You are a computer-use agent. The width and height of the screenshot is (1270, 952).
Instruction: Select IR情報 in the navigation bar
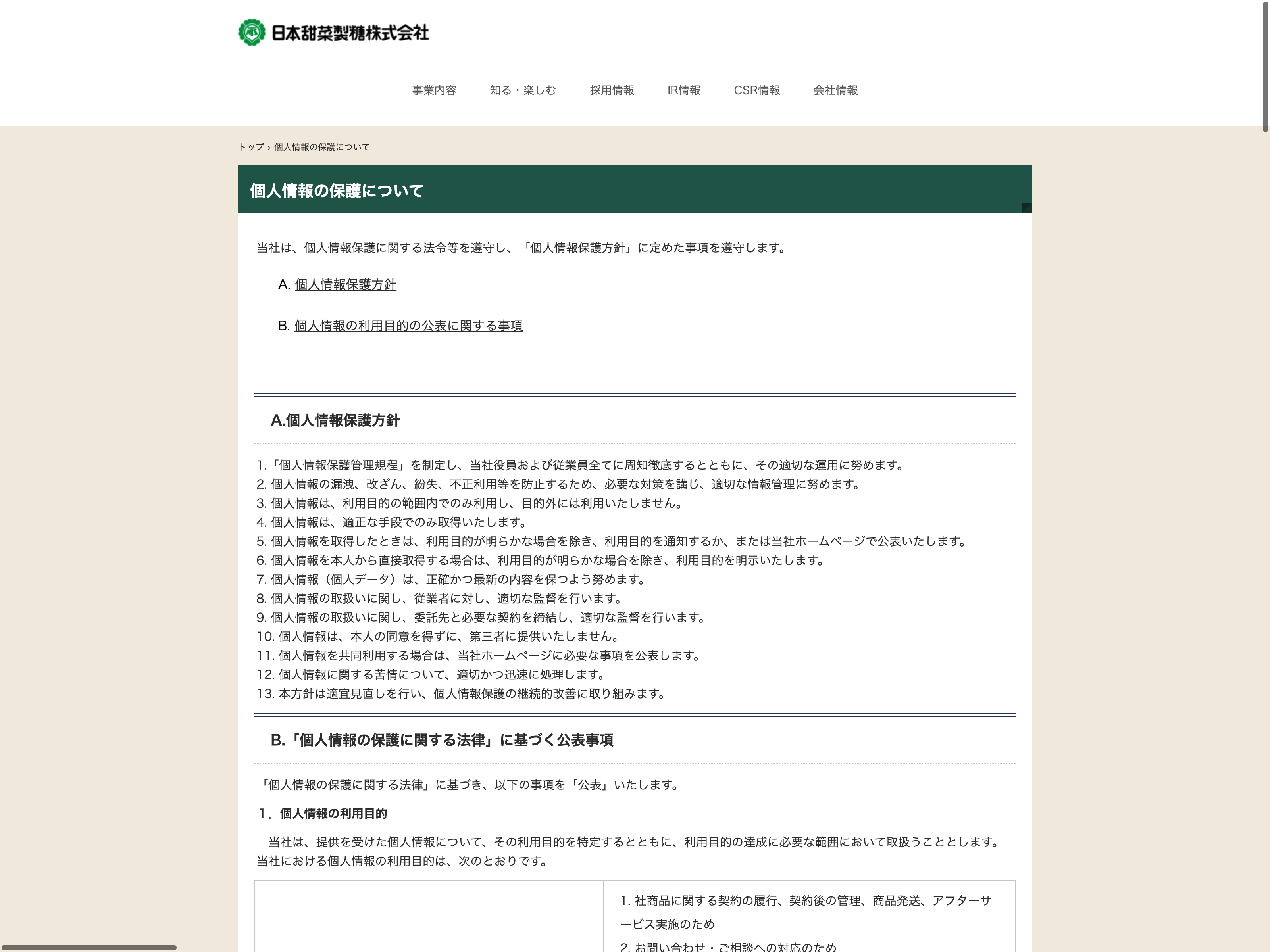pos(683,90)
